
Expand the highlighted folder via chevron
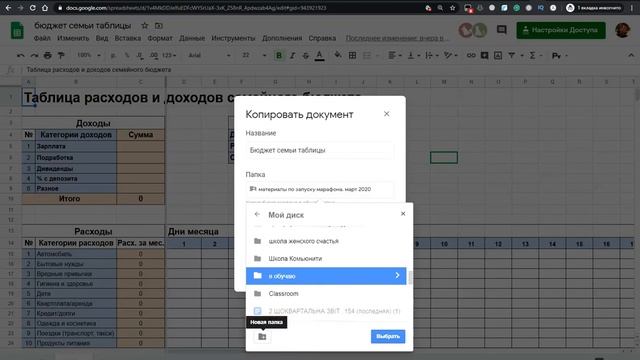click(397, 276)
